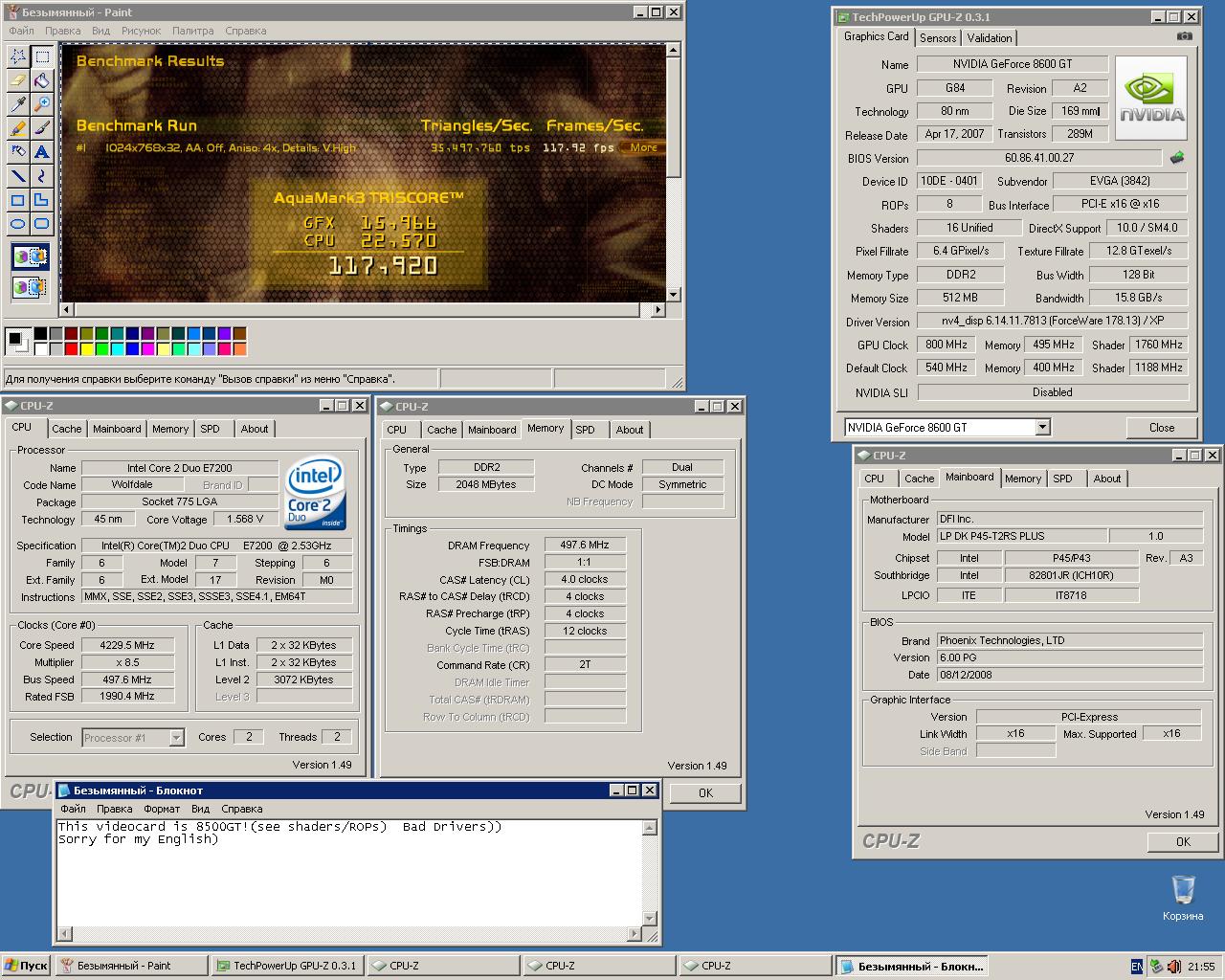Click the NVIDIA logo in GPU-Z
1225x980 pixels.
[x=1151, y=100]
